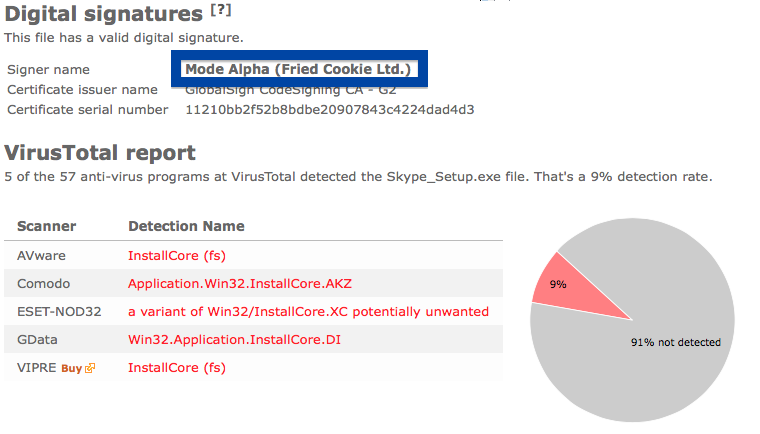
Task: Select the ESET-NOD32 scanner name
Action: point(59,312)
